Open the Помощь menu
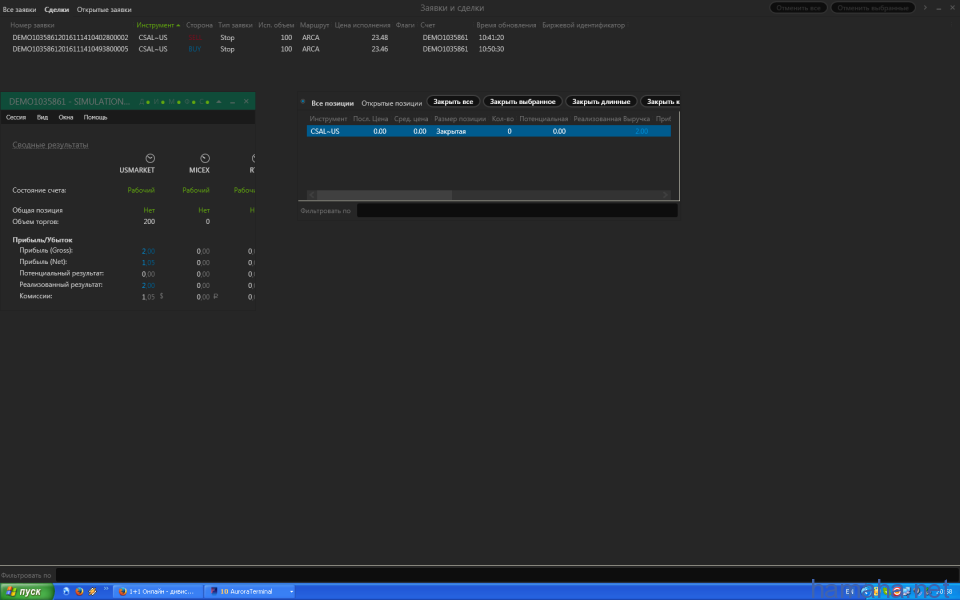 click(x=95, y=117)
